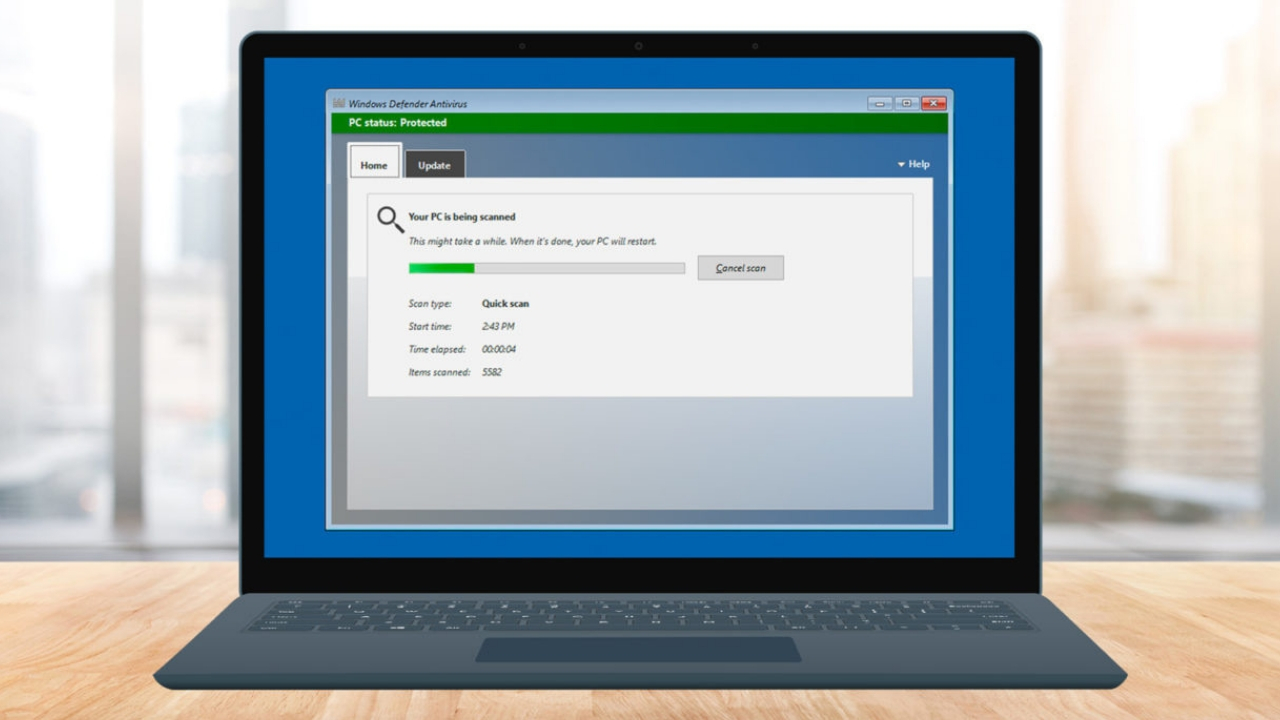
Task: Click the 'This might take a while' message
Action: coord(532,241)
